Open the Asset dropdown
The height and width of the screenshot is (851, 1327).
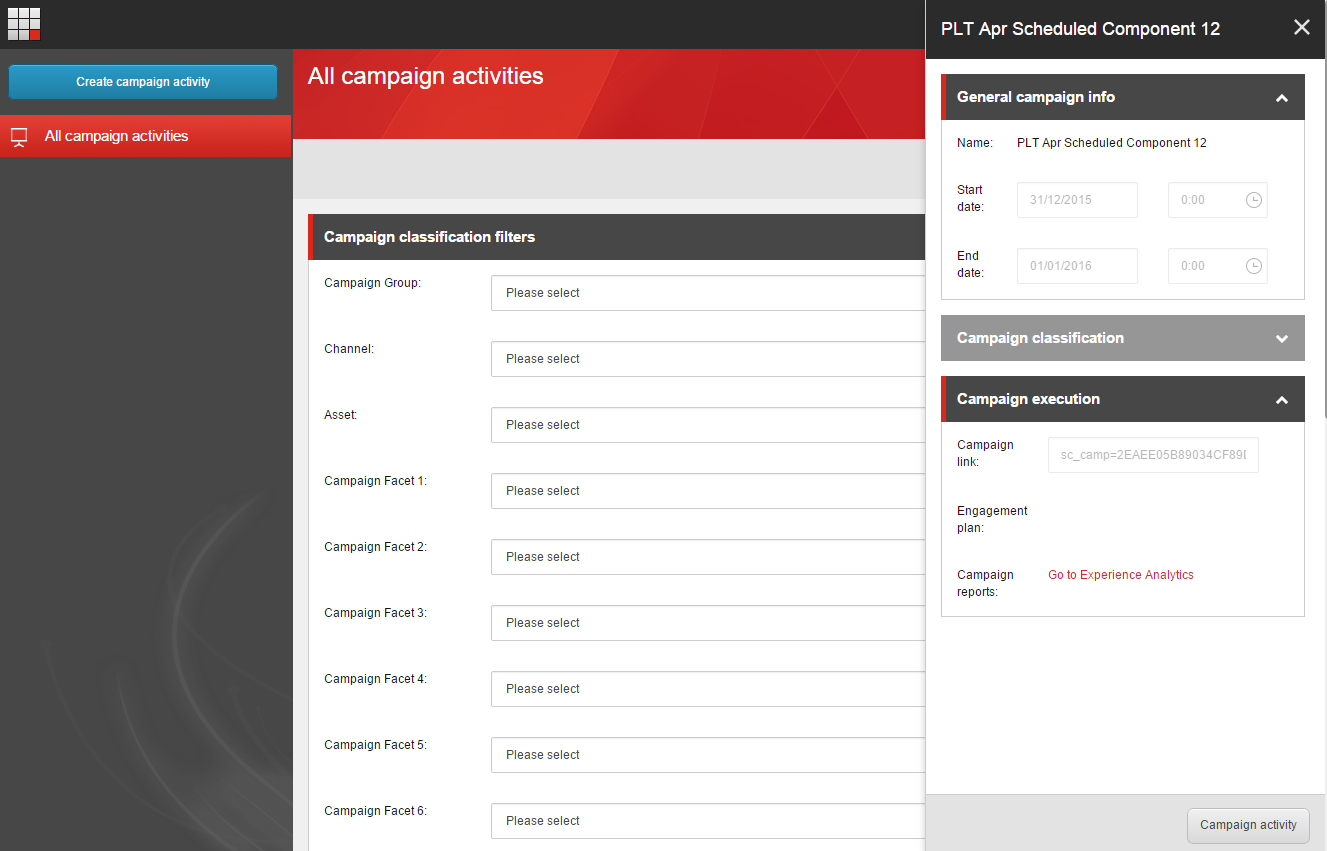click(x=709, y=425)
